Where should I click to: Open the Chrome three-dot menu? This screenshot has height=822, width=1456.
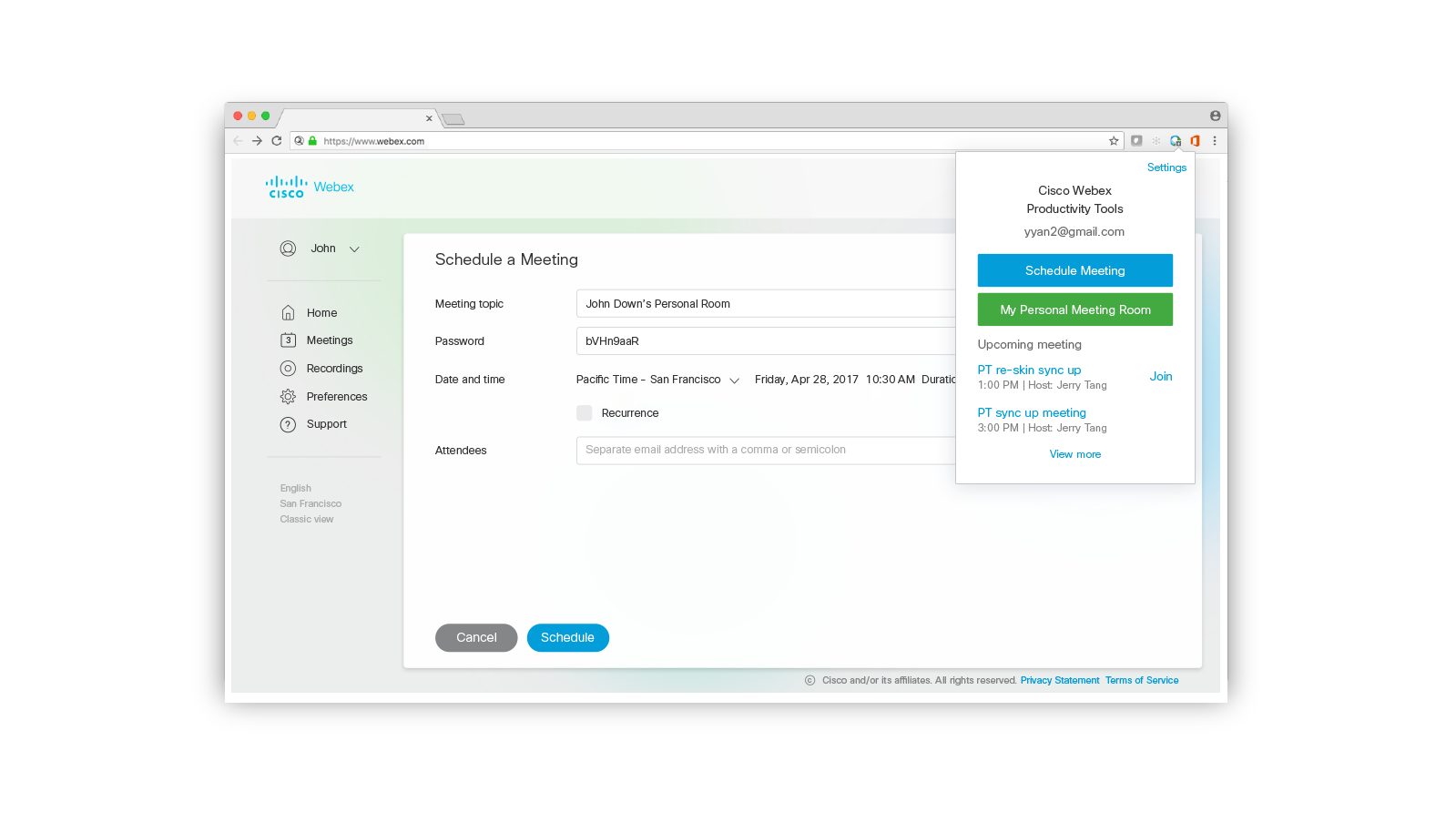click(1215, 141)
